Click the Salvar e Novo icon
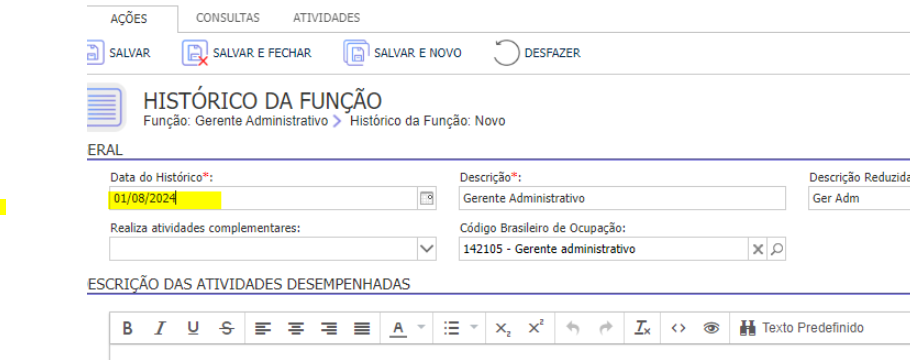The height and width of the screenshot is (360, 910). (356, 53)
